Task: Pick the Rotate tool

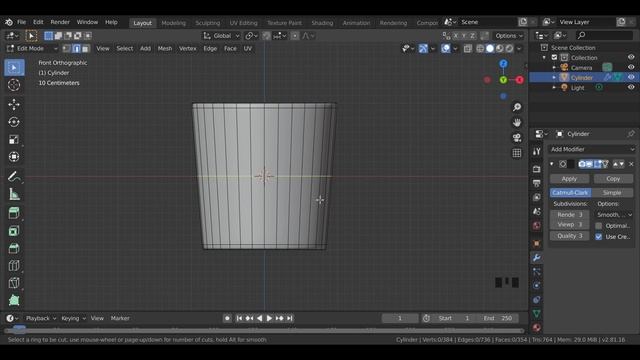Action: (x=14, y=122)
